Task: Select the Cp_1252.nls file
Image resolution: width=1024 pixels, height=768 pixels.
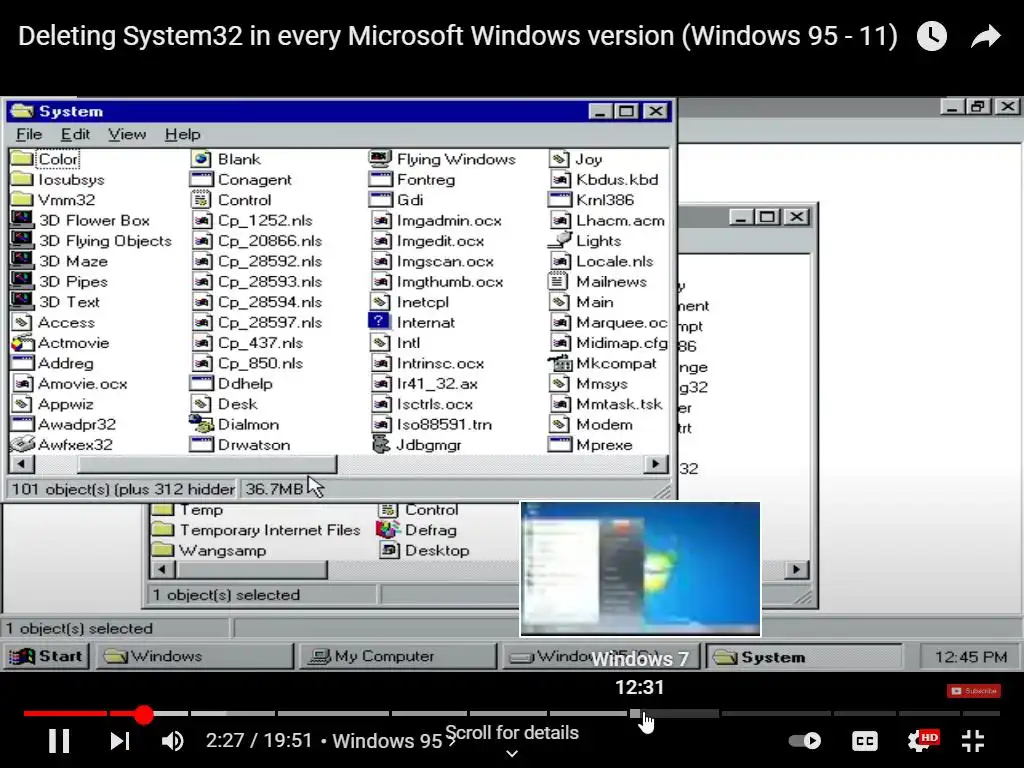Action: point(253,220)
